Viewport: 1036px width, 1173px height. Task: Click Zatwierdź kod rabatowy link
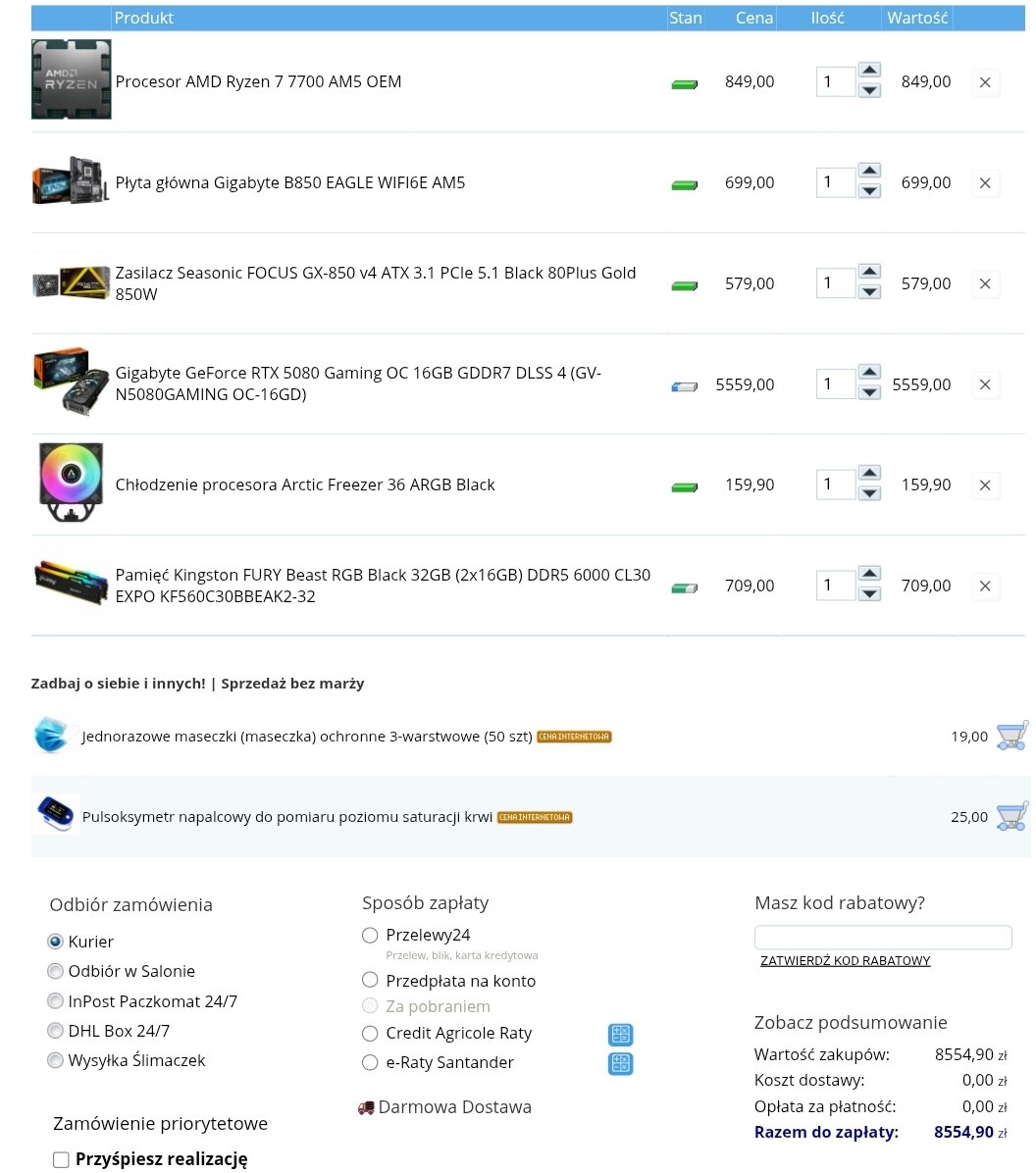(845, 961)
